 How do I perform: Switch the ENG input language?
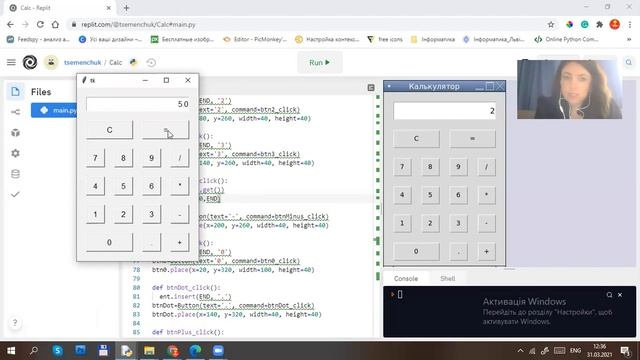click(x=576, y=351)
